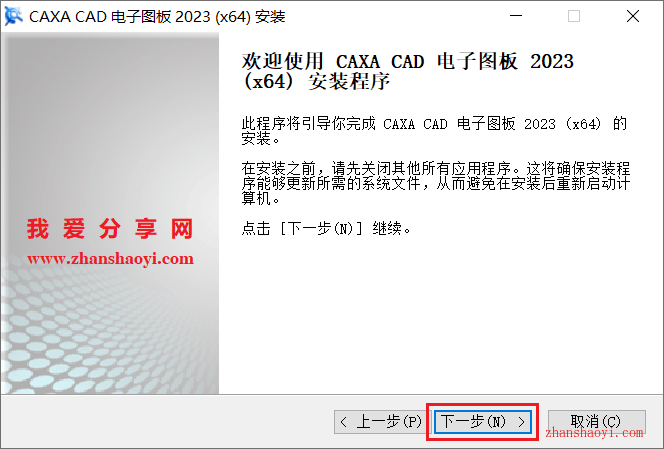664x449 pixels.
Task: Click the 欢迎使用 welcome heading
Action: [407, 71]
